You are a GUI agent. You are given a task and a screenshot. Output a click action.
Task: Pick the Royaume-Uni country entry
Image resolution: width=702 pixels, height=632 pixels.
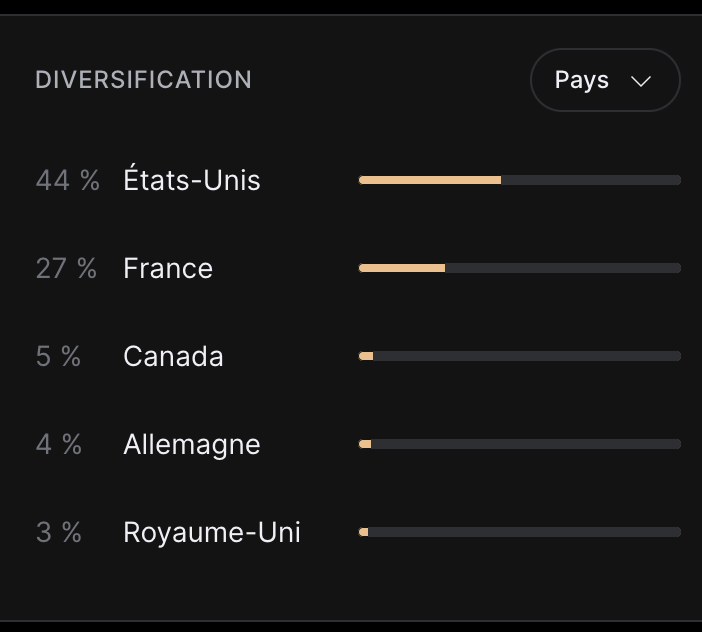[x=211, y=532]
